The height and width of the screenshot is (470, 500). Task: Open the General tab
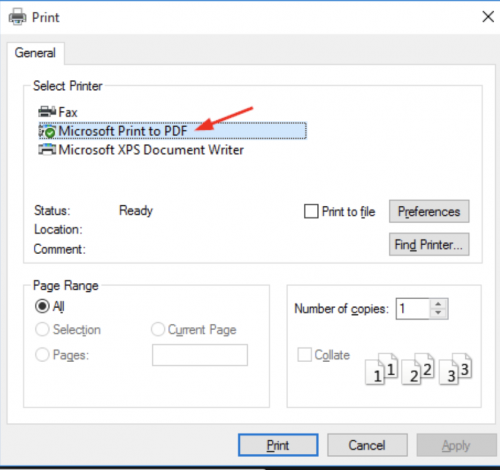coord(35,53)
